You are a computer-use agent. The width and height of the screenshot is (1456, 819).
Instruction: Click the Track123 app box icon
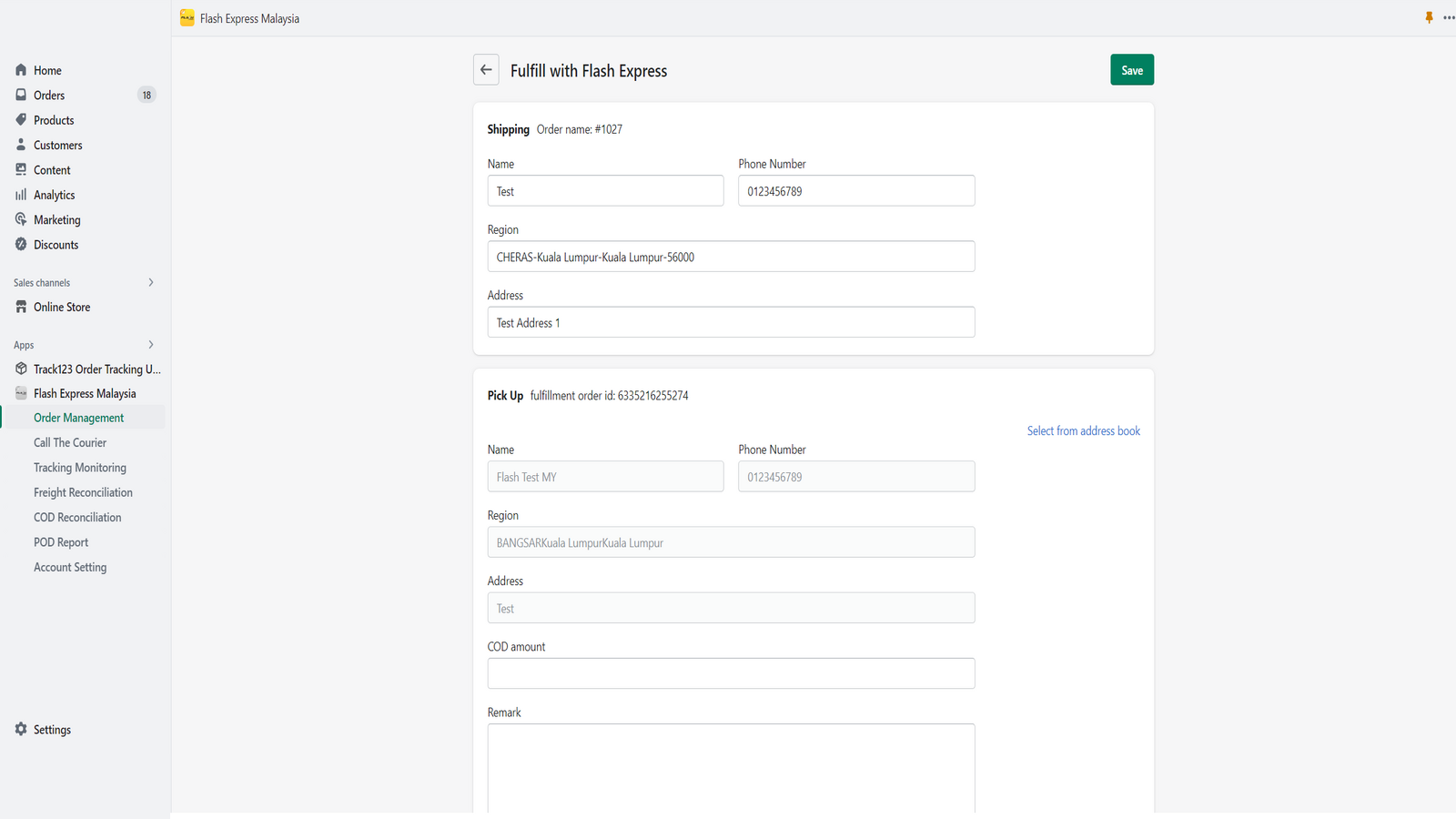21,369
